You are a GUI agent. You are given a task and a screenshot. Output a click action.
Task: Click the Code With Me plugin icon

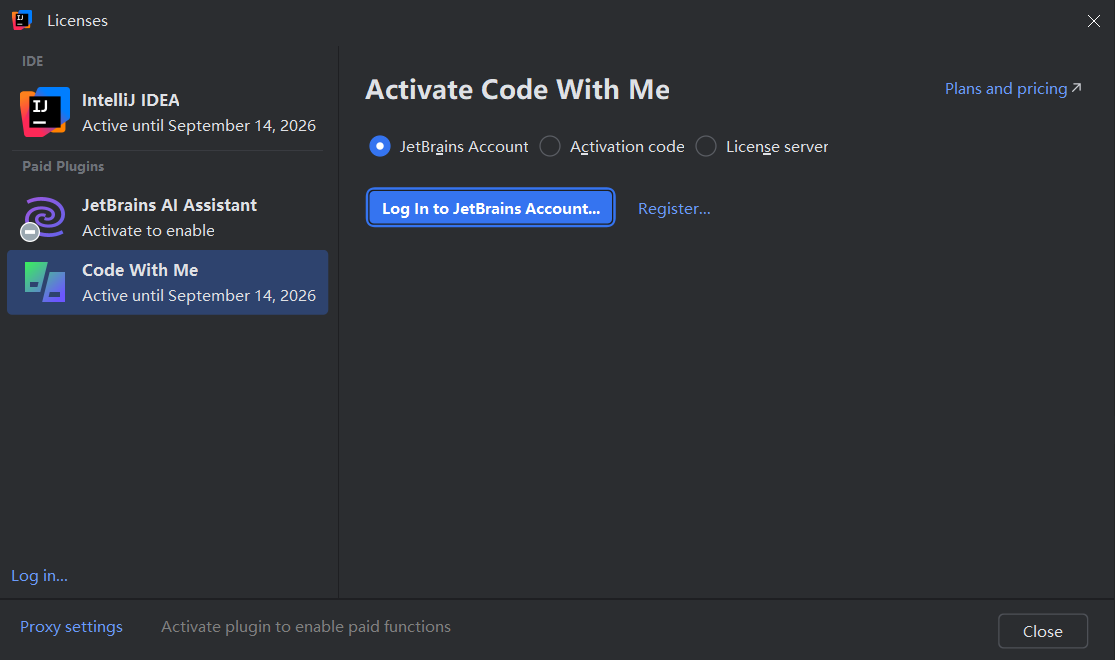[45, 282]
